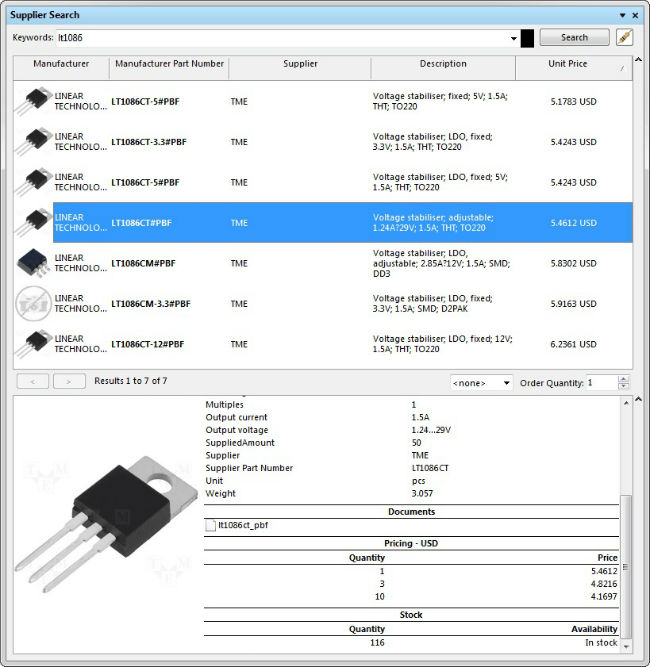Decrease Order Quantity with the down arrow
This screenshot has height=667, width=650.
tap(623, 386)
